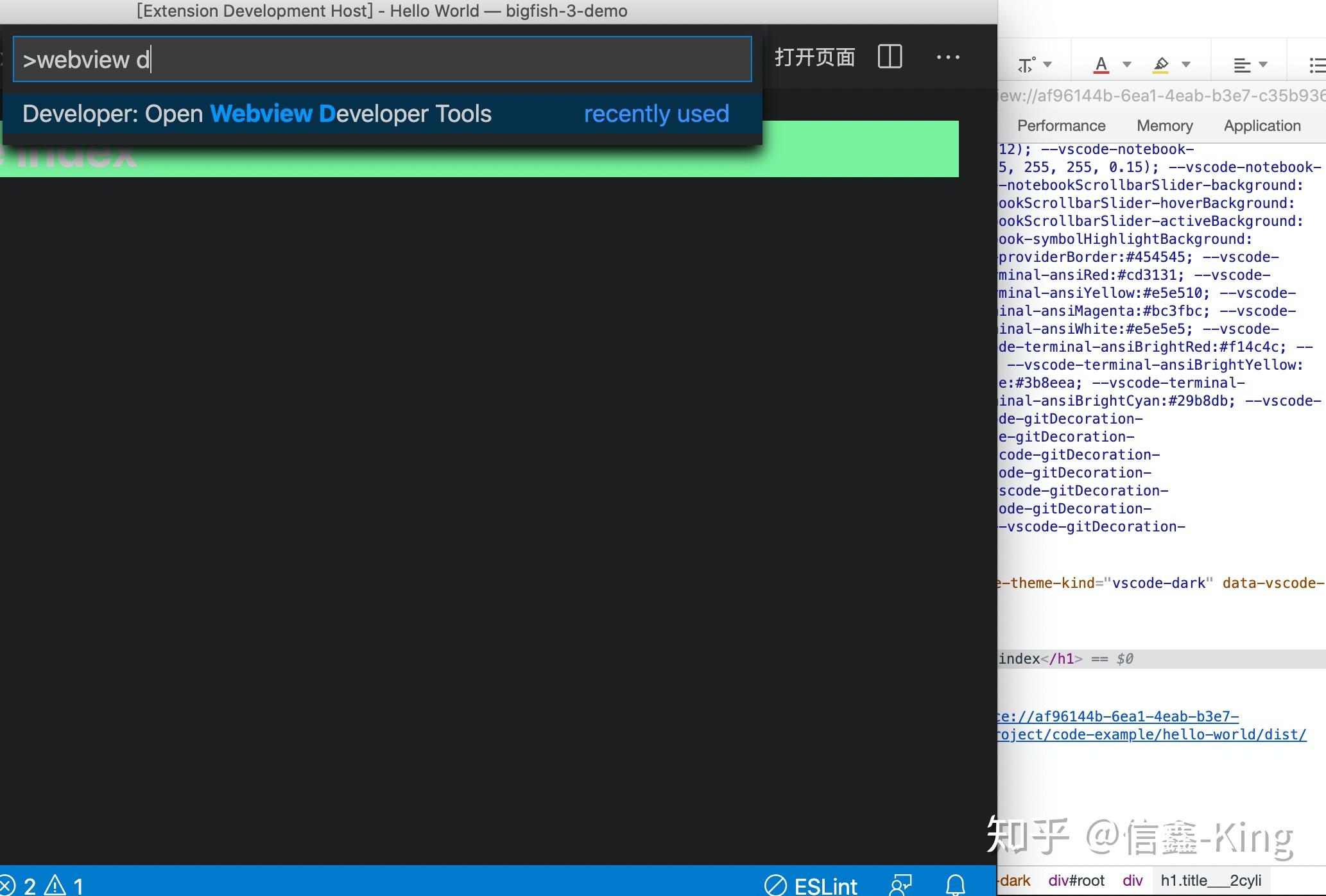This screenshot has width=1326, height=896.
Task: Click the split editor icon next to 打开页面
Action: (x=890, y=58)
